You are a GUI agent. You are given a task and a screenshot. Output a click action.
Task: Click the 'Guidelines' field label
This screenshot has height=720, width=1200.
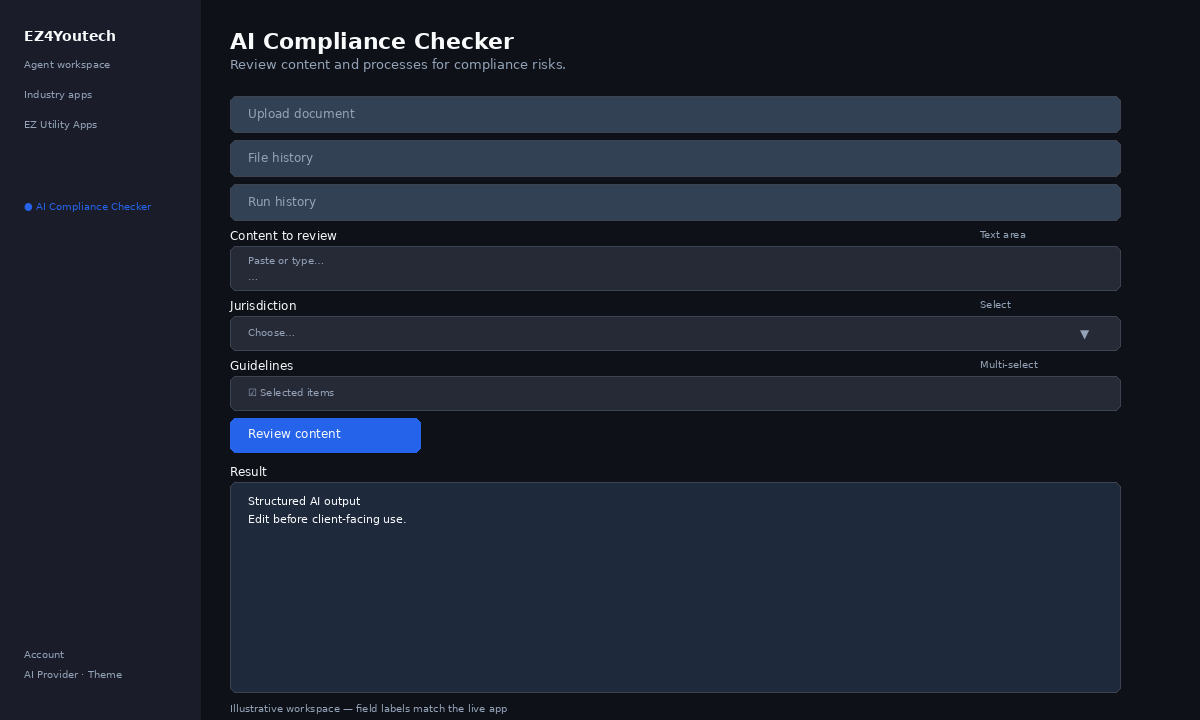click(x=262, y=366)
